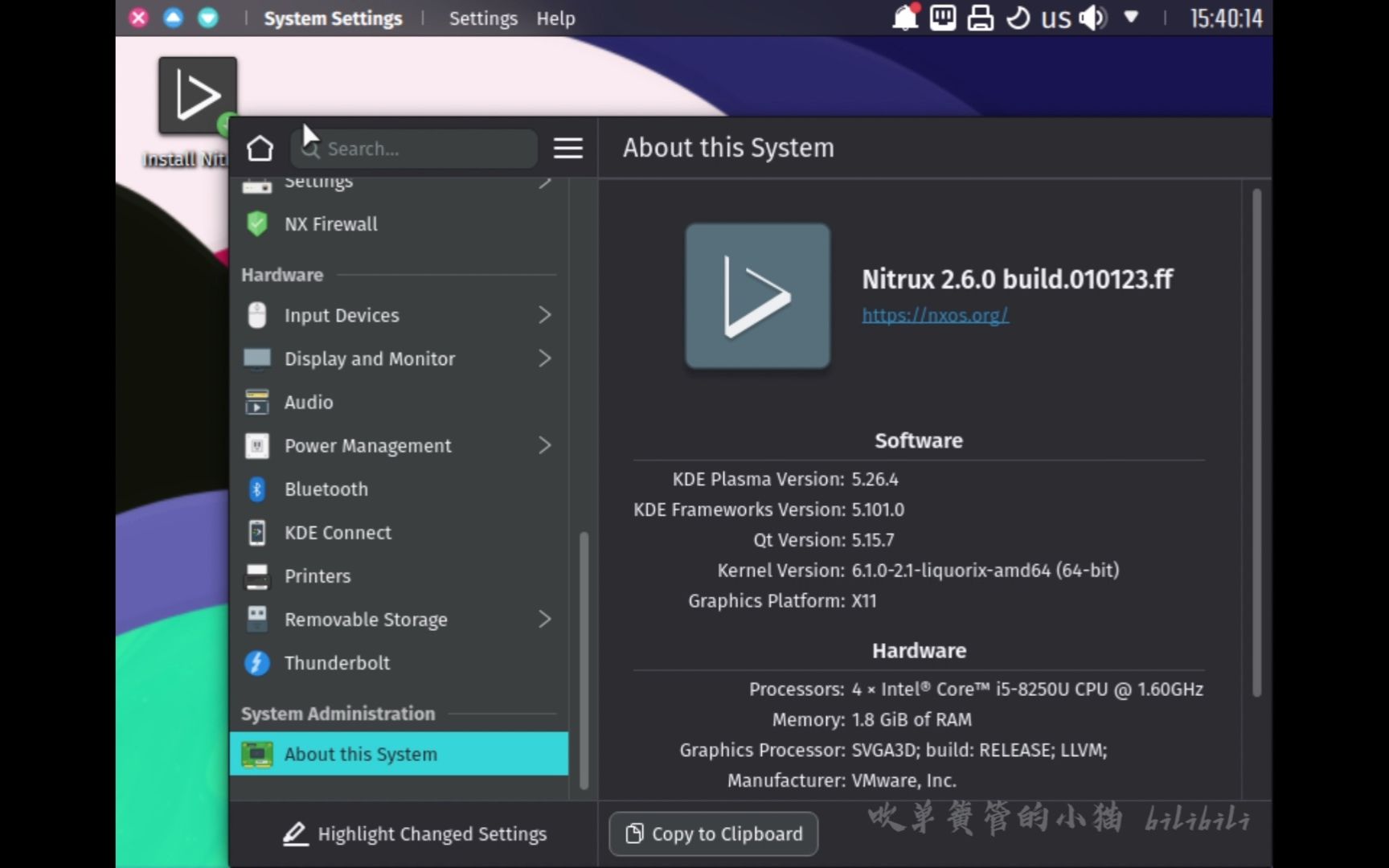Expand the hidden system tray arrow
This screenshot has height=868, width=1389.
[x=1131, y=17]
